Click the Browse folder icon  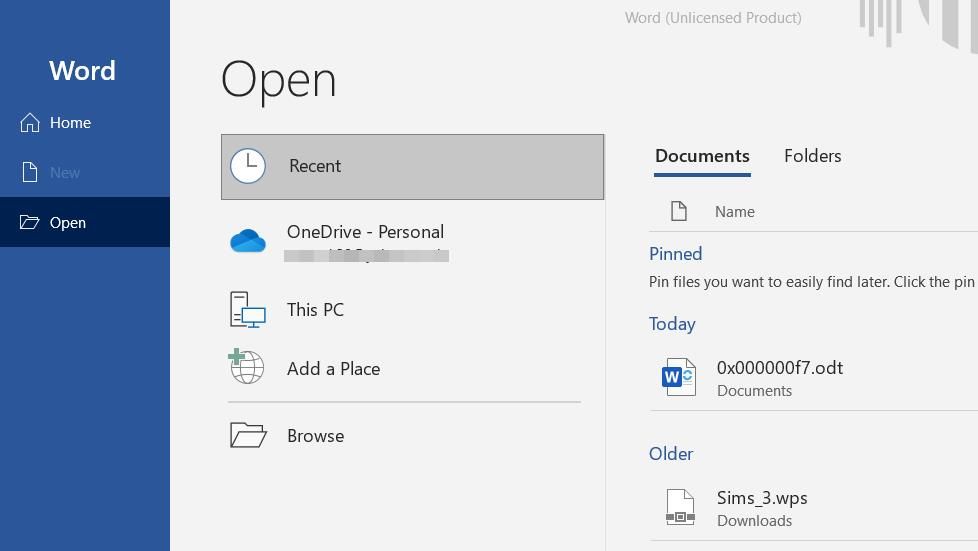(x=248, y=435)
